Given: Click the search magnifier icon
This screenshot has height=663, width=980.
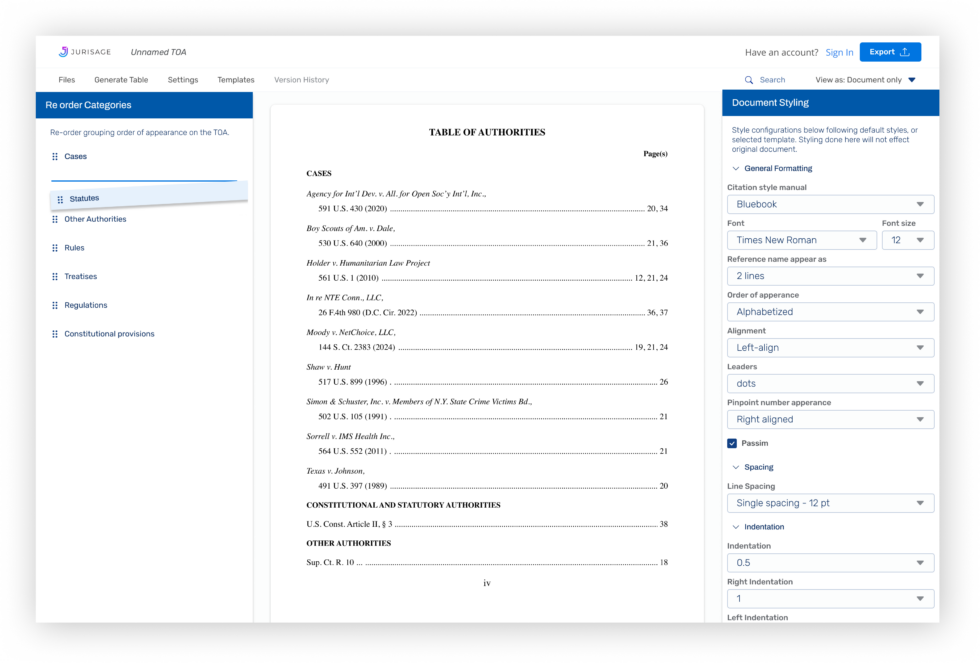Looking at the screenshot, I should (749, 80).
